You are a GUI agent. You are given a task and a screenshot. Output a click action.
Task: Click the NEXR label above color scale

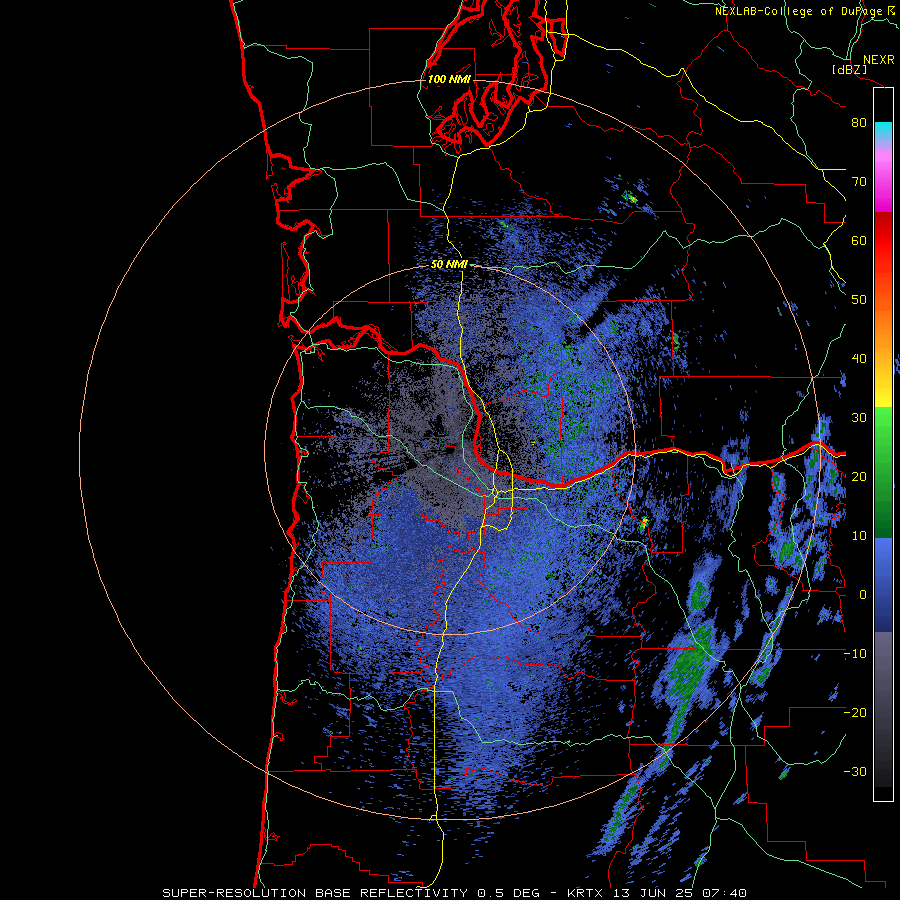tap(878, 60)
